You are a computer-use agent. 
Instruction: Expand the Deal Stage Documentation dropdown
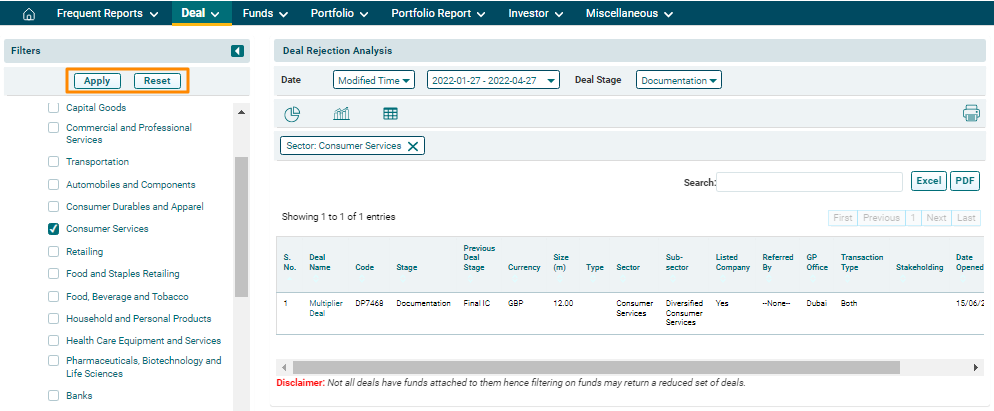[x=678, y=80]
